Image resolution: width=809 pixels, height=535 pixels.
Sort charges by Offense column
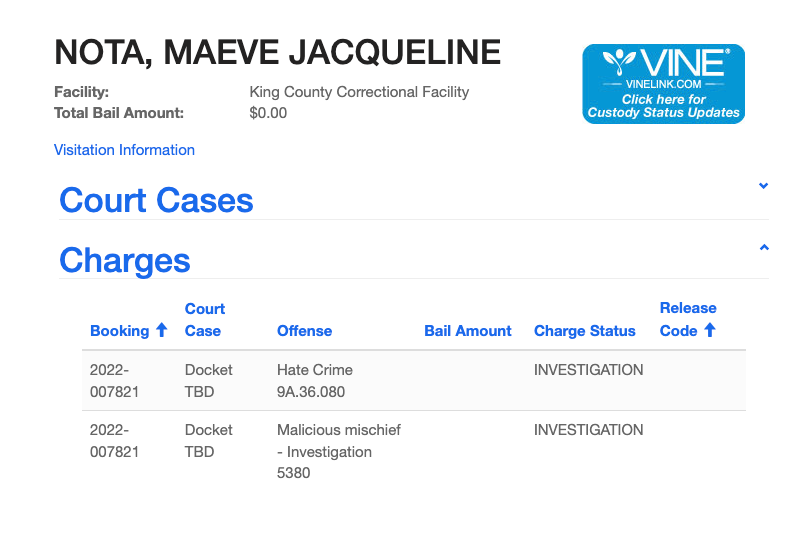coord(304,331)
